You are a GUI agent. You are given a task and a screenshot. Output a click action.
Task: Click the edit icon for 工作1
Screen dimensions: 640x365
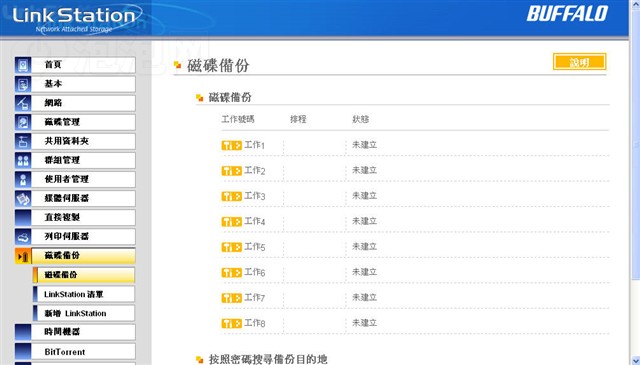tap(231, 145)
